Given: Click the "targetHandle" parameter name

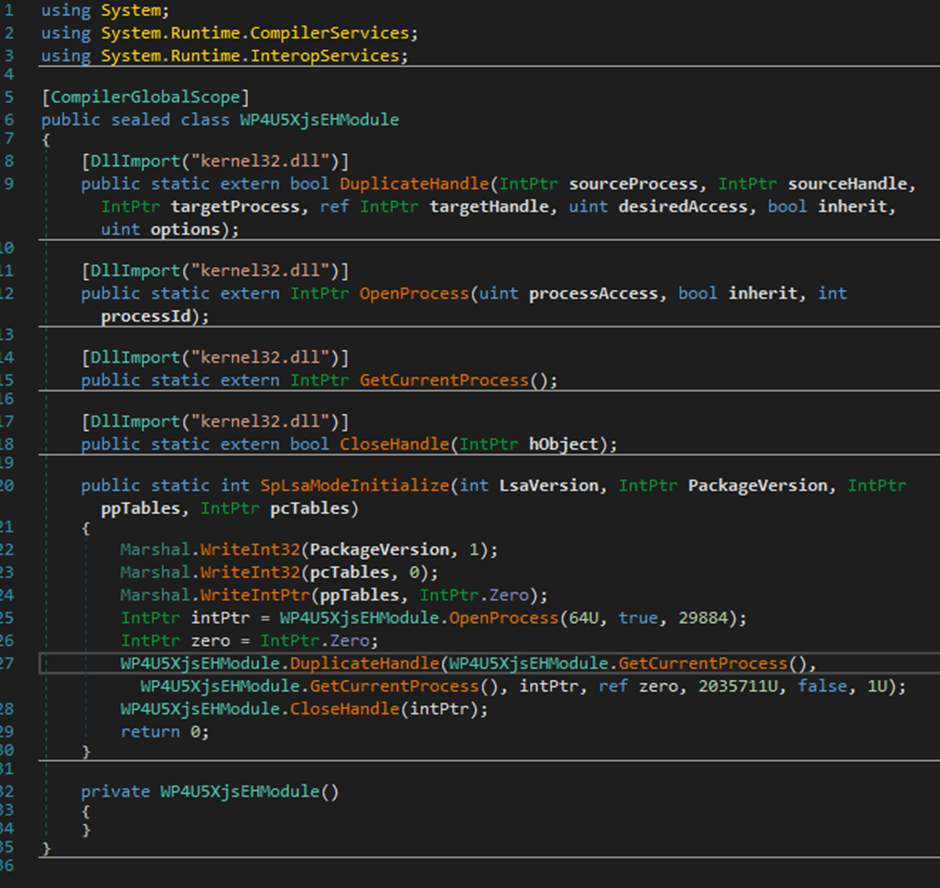Looking at the screenshot, I should (489, 207).
